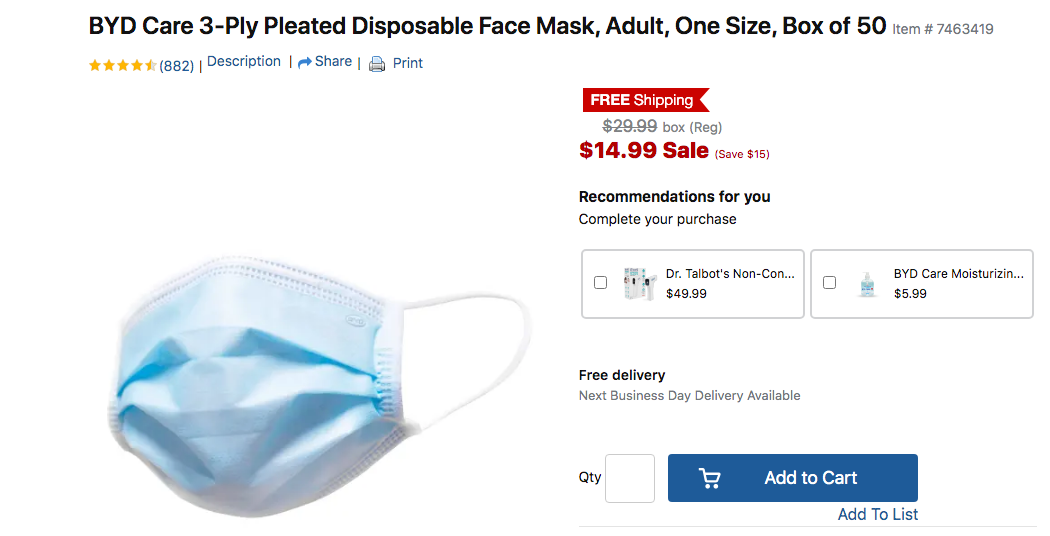Click the BYD Care sanitizer thumbnail
Viewport: 1050px width, 536px height.
[866, 284]
